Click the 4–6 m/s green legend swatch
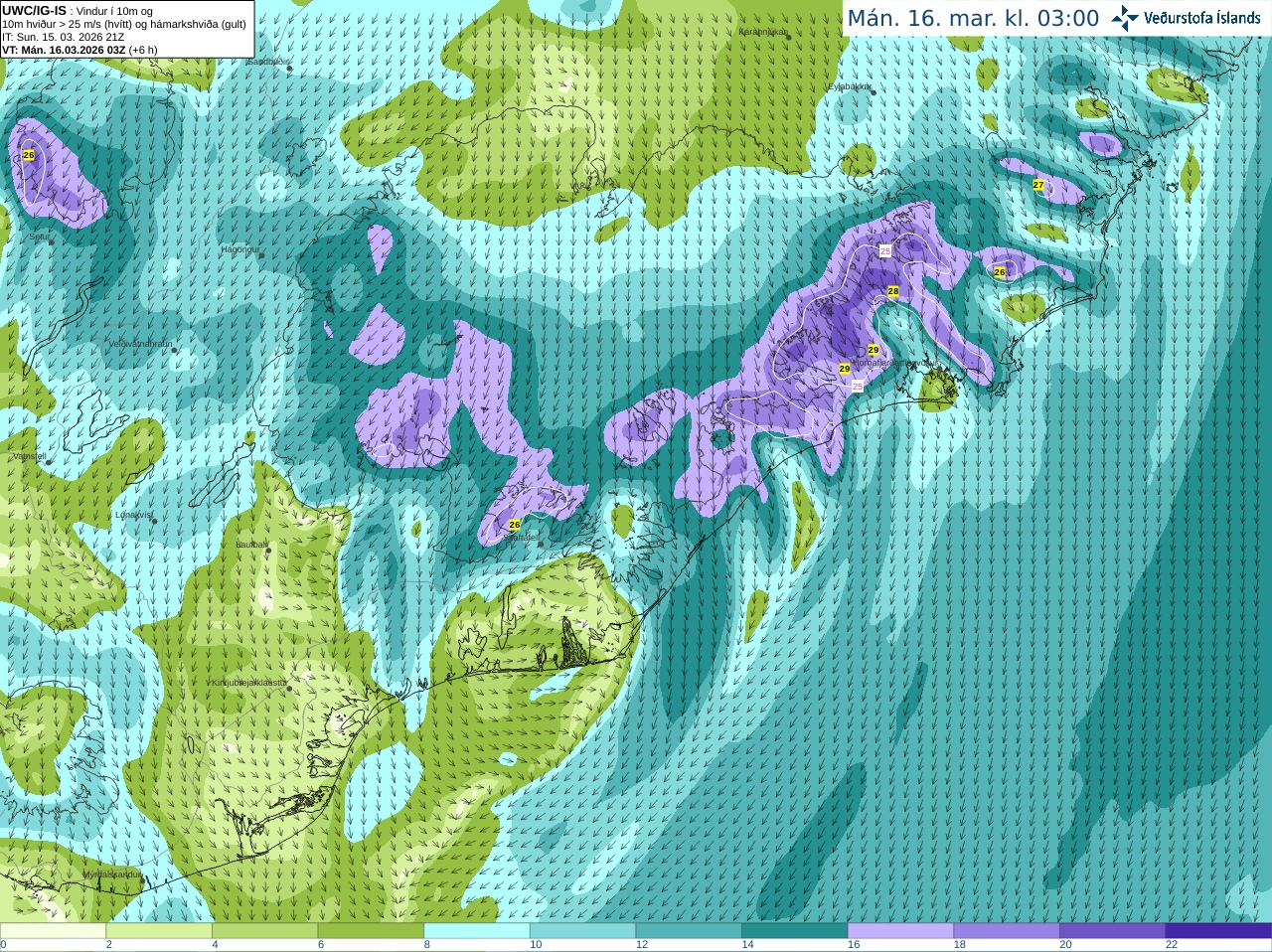Image resolution: width=1272 pixels, height=952 pixels. [265, 931]
